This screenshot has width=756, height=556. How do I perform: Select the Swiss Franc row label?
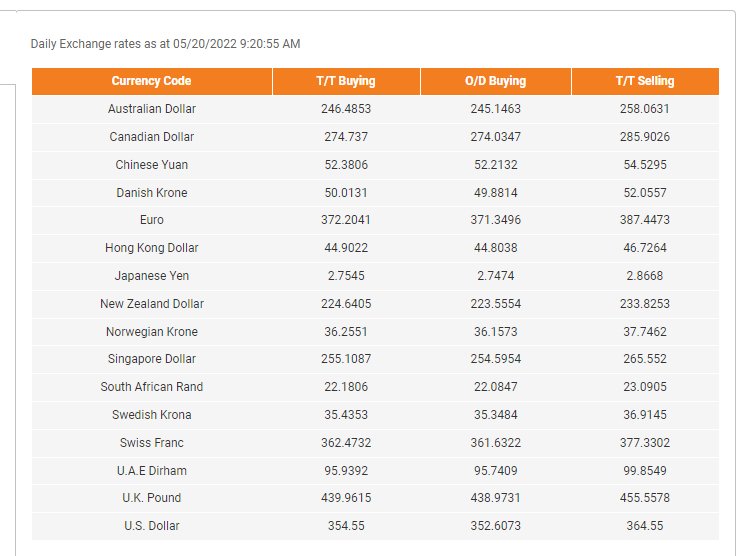click(152, 443)
